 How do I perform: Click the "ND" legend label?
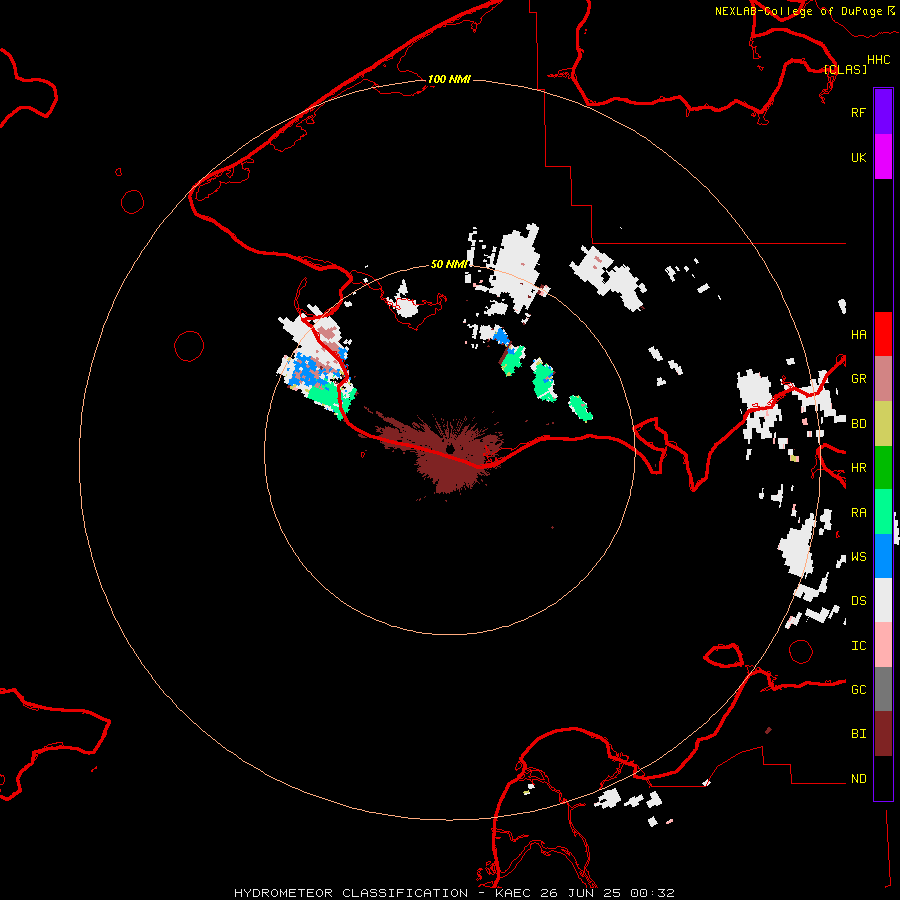pos(858,779)
